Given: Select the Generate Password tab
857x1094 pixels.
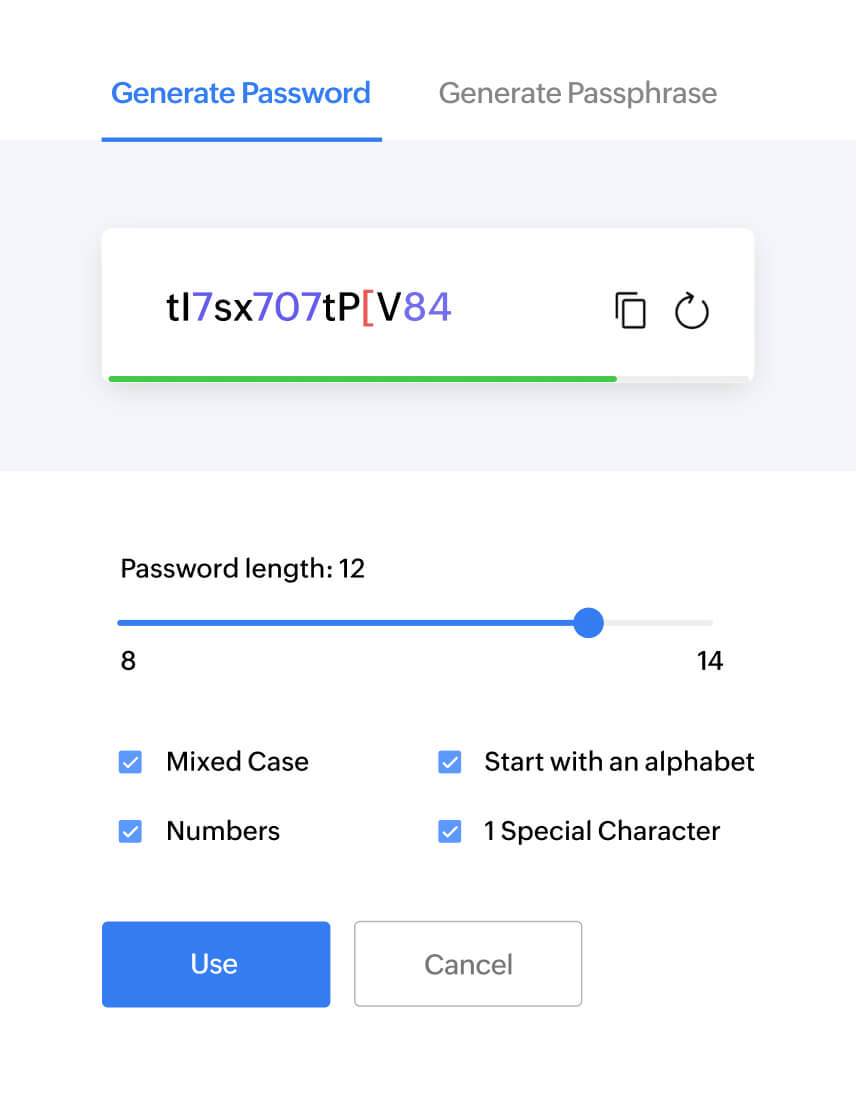Looking at the screenshot, I should 240,93.
